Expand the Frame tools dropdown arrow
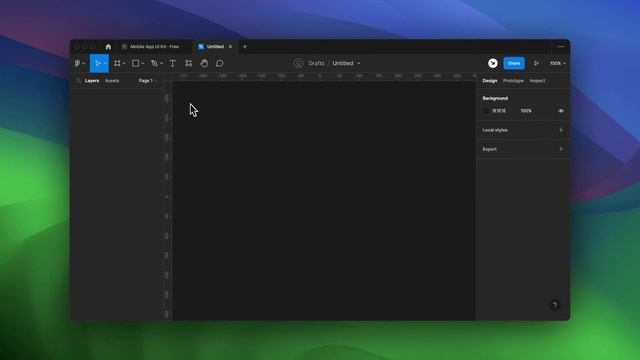Image resolution: width=640 pixels, height=360 pixels. point(124,64)
